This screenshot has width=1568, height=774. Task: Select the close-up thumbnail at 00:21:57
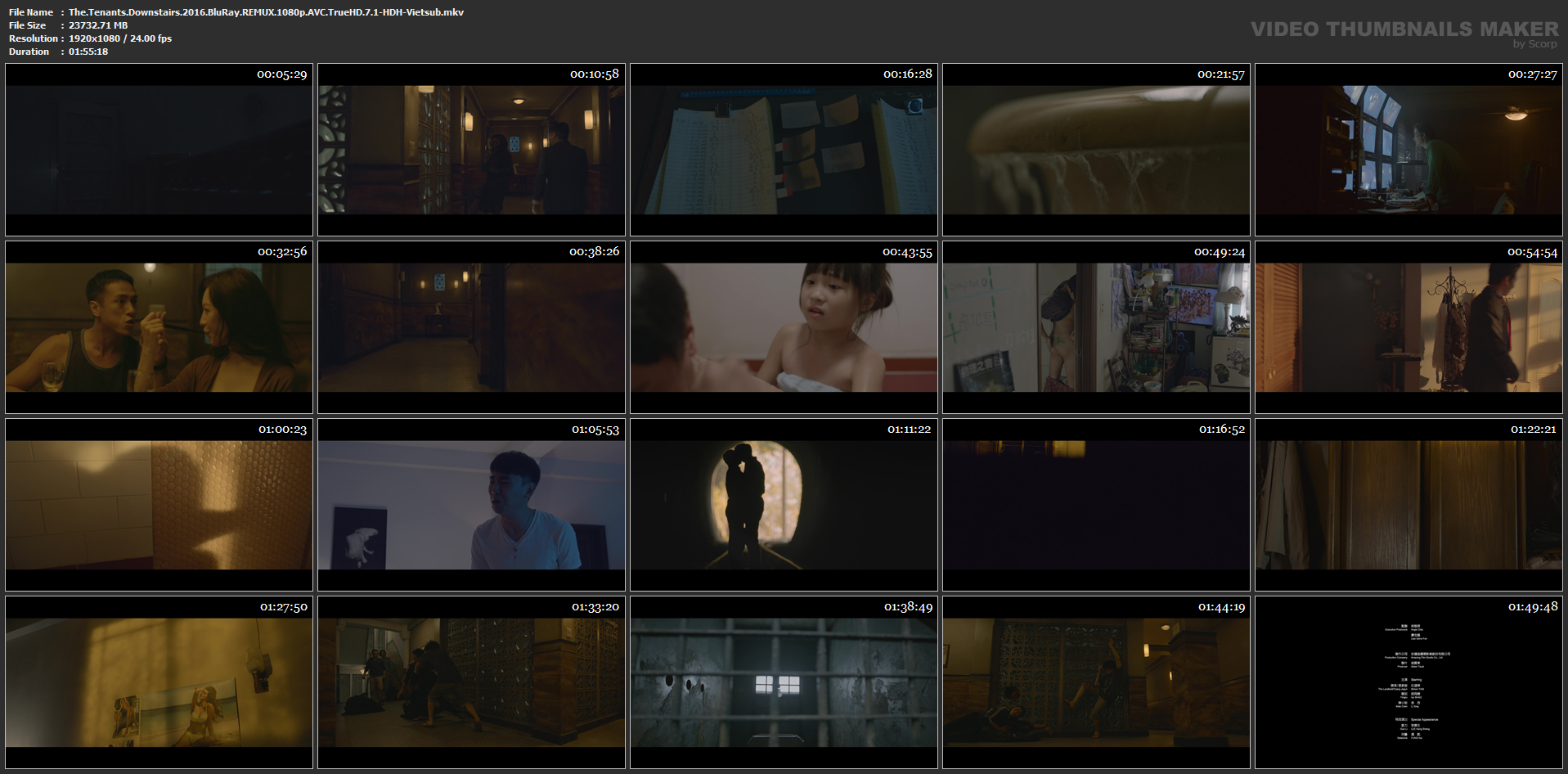point(1096,150)
